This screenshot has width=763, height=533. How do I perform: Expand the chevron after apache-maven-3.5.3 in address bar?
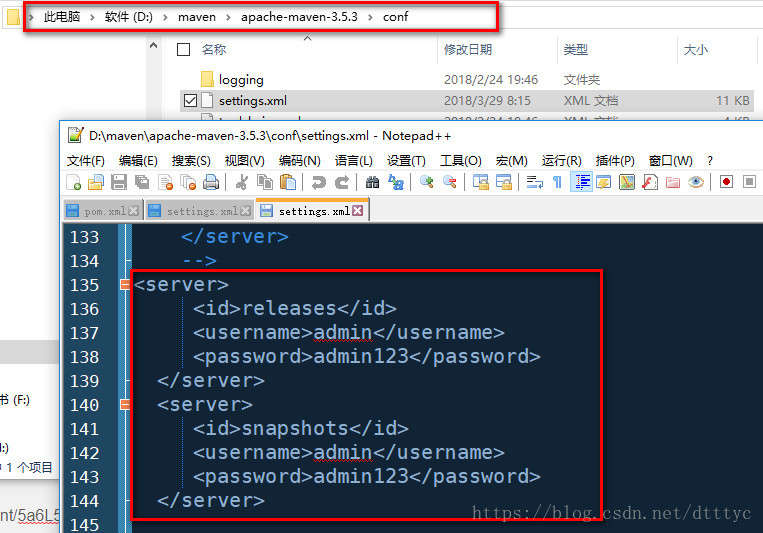(x=370, y=18)
